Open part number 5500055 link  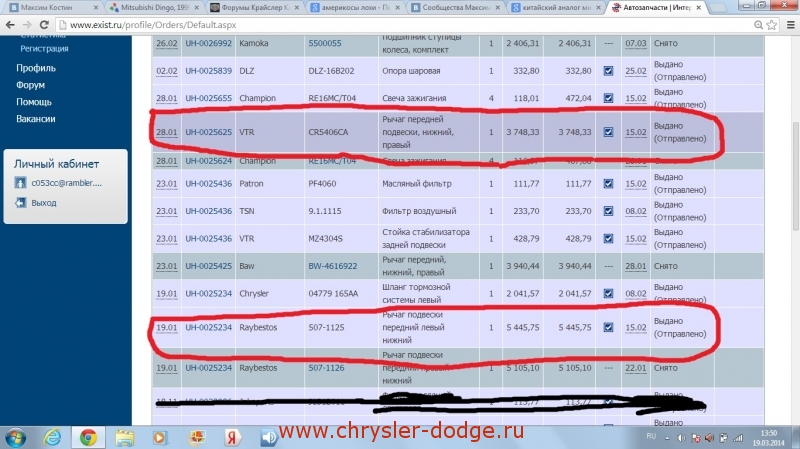[x=324, y=43]
